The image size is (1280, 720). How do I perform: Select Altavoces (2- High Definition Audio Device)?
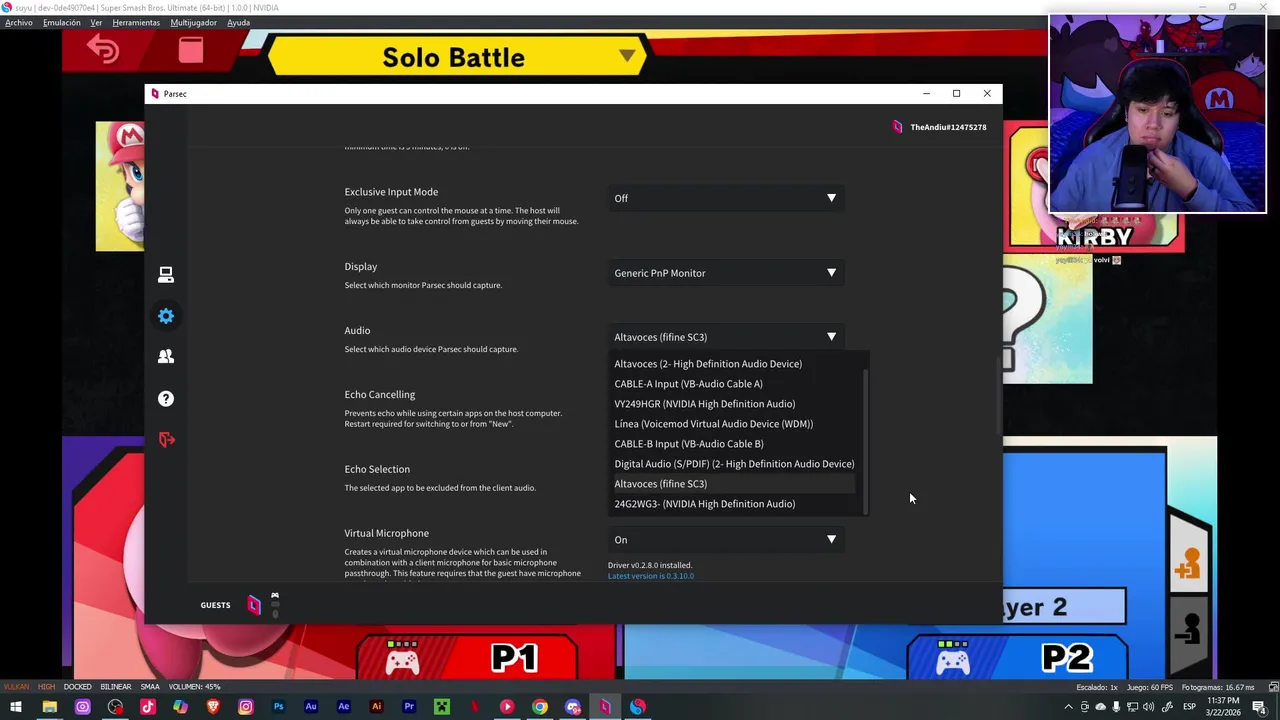tap(734, 364)
